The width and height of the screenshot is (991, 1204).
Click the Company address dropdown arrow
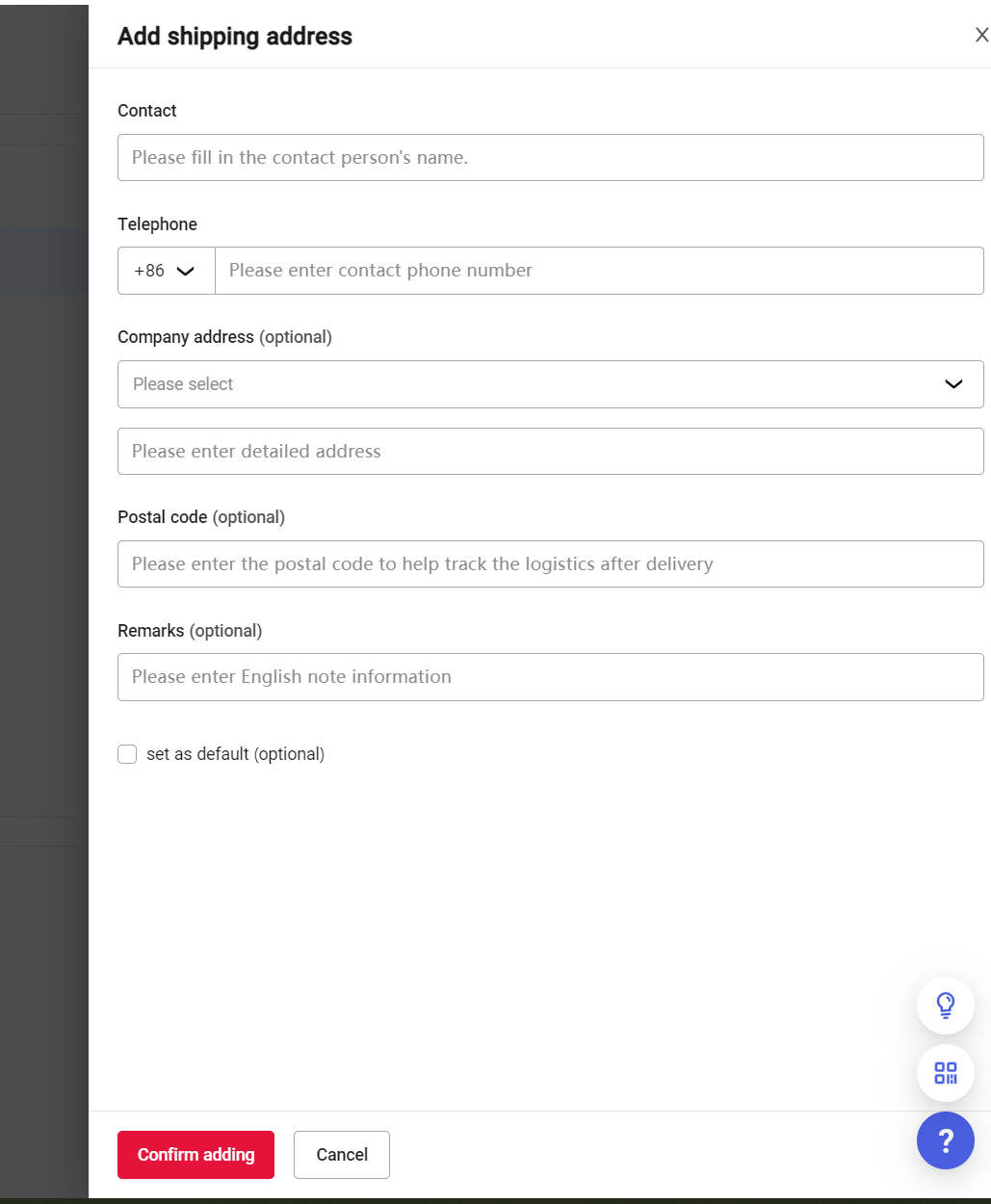(952, 383)
